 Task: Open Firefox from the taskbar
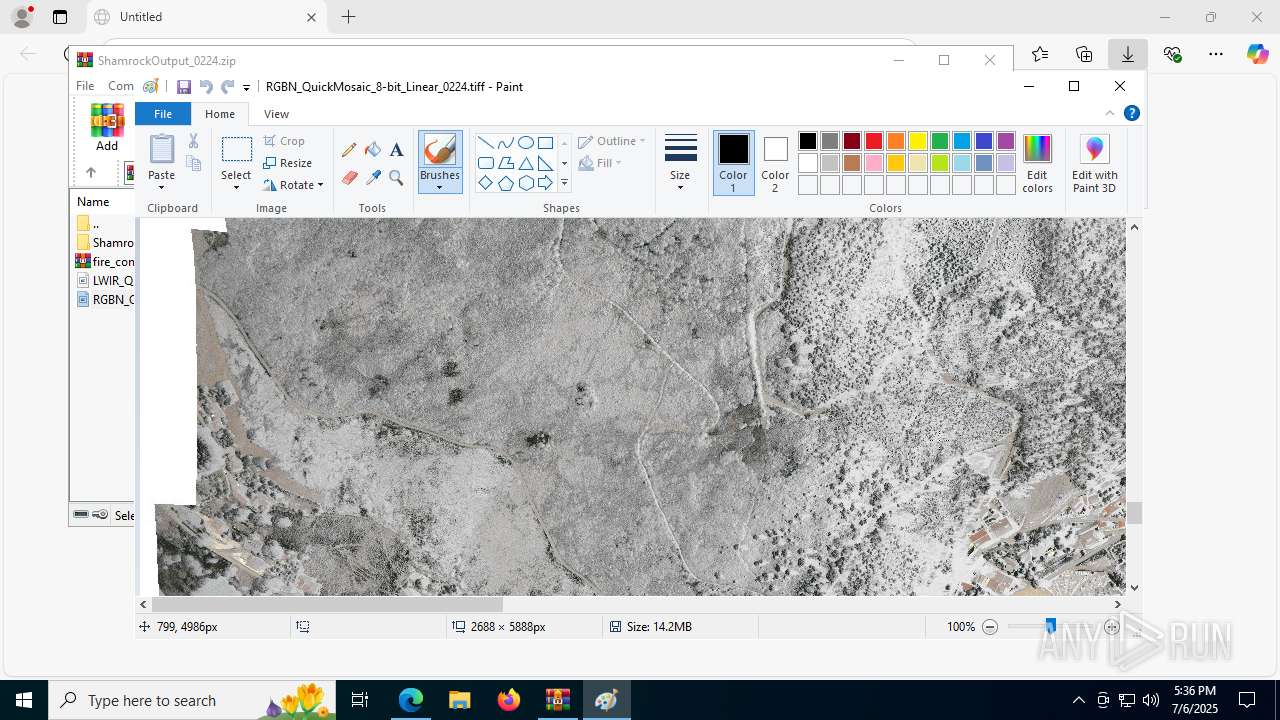[x=509, y=700]
